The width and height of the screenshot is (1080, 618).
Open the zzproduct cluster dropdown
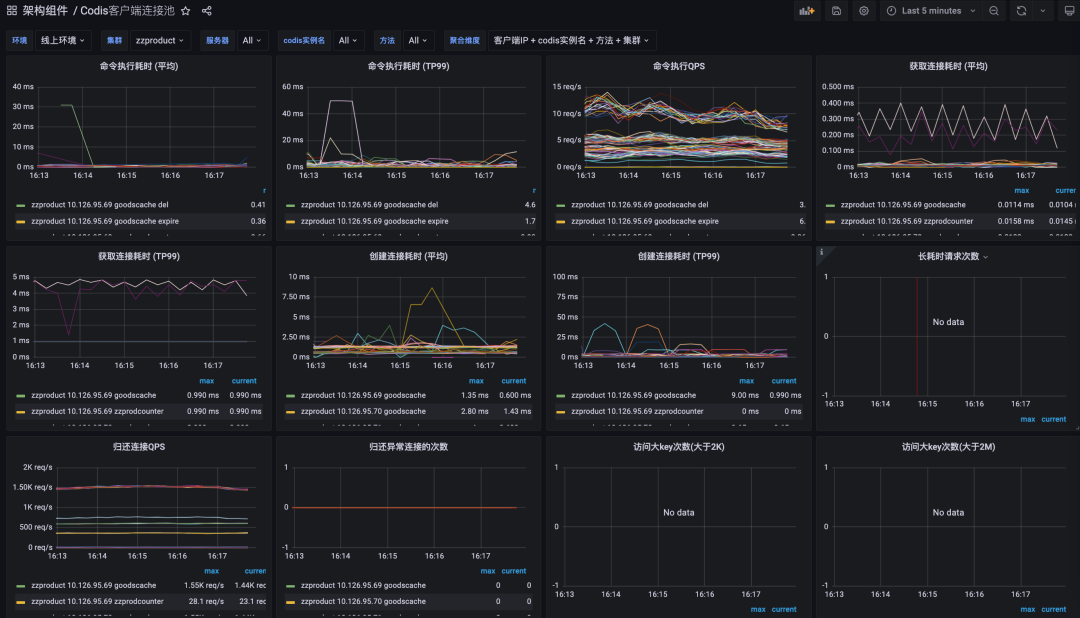[x=159, y=41]
